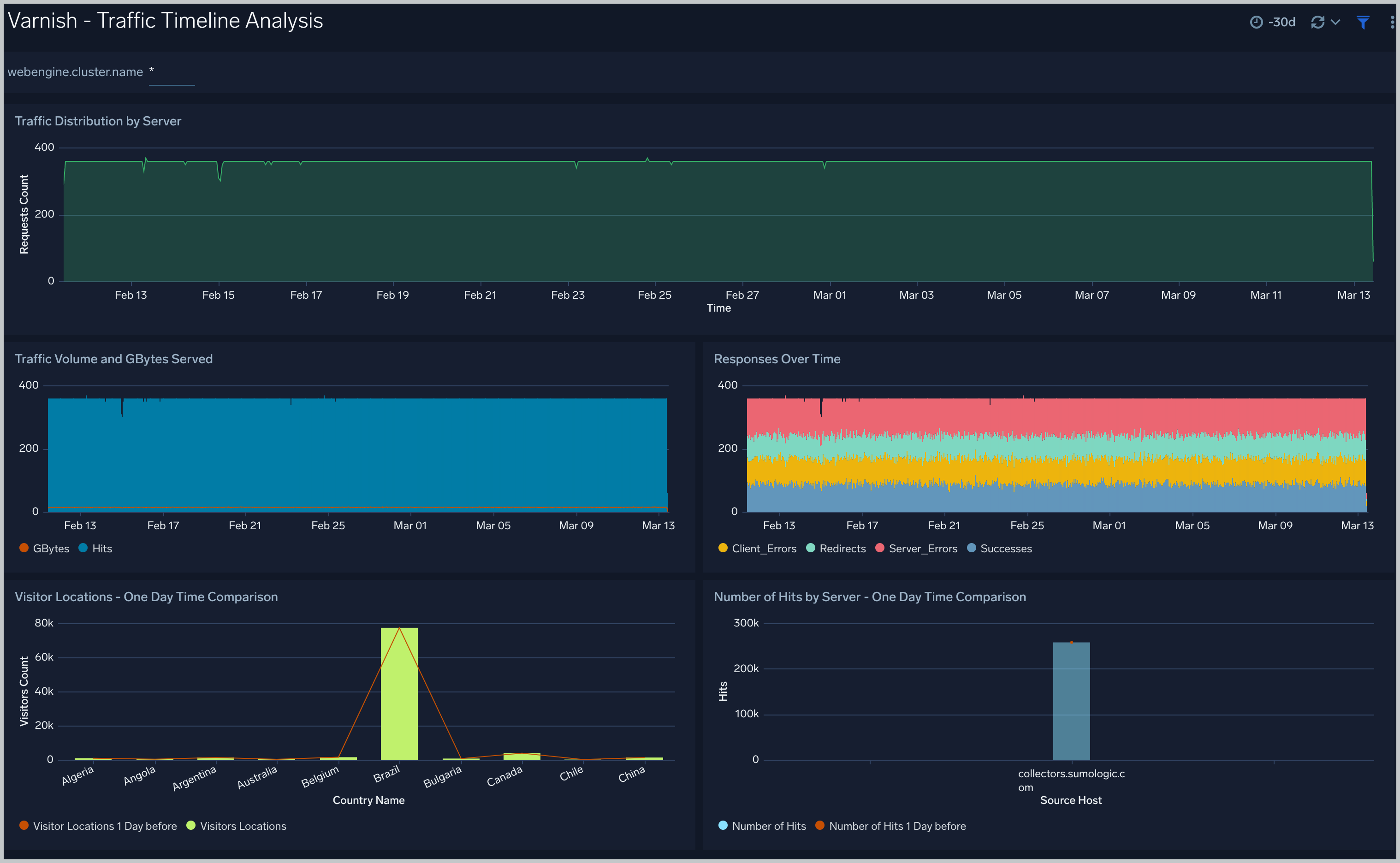Toggle Number of Hits 1 Day before legend
The height and width of the screenshot is (863, 1400).
tap(891, 826)
